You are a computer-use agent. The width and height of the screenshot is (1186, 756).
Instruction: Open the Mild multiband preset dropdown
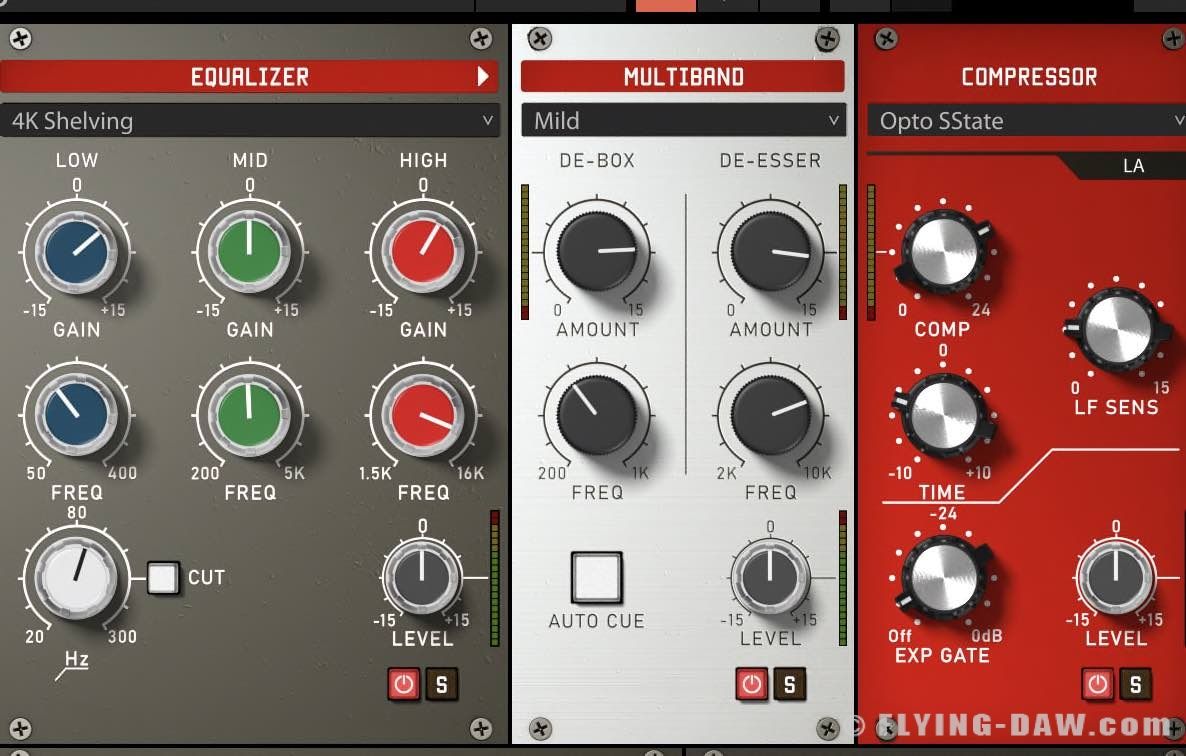683,121
